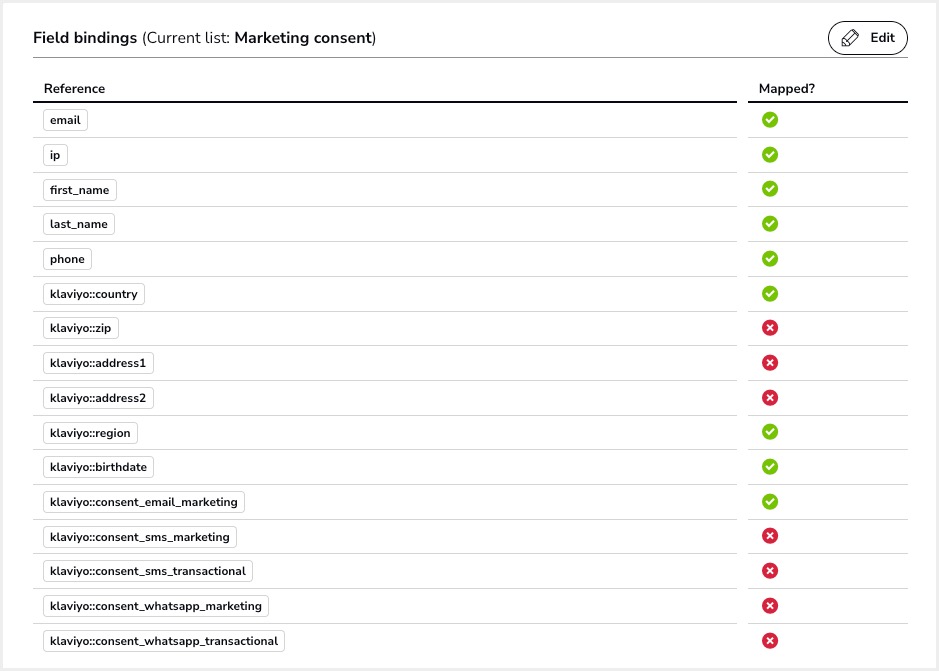This screenshot has height=671, width=939.
Task: Select the klaviyo::consent_sms_transactional tag
Action: coord(148,571)
